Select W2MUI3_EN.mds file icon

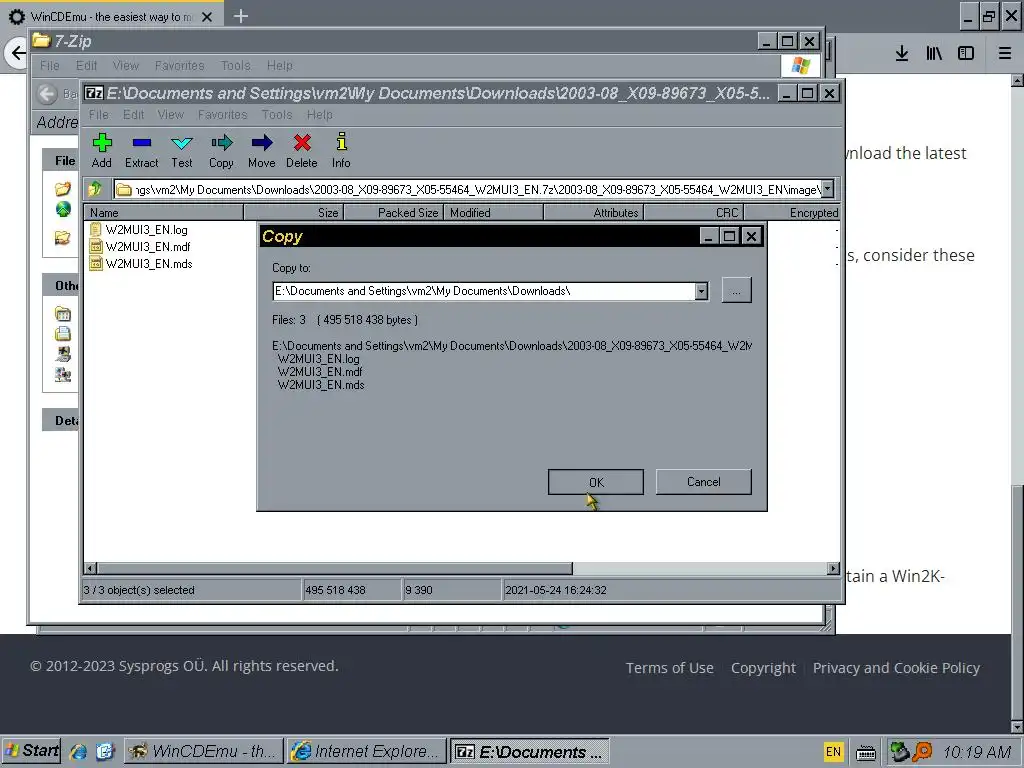pyautogui.click(x=96, y=264)
